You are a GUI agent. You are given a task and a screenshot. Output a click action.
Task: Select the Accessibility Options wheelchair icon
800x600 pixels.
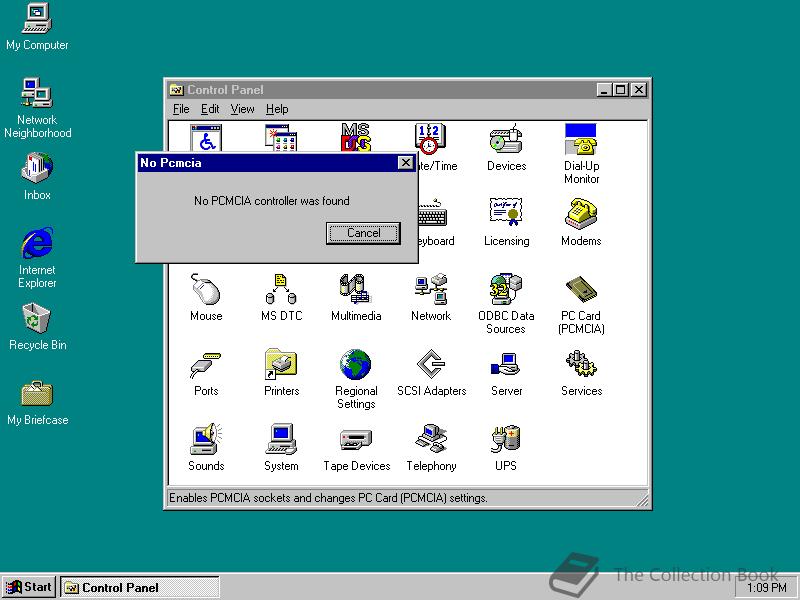206,137
